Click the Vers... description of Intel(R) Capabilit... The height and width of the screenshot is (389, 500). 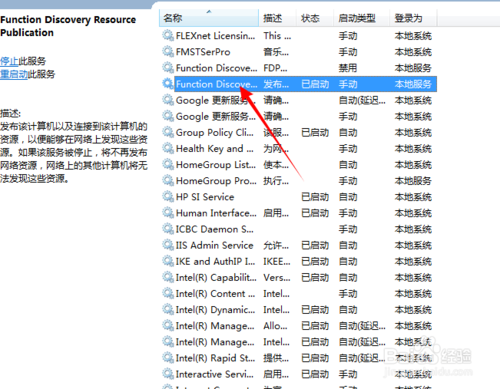pos(277,277)
